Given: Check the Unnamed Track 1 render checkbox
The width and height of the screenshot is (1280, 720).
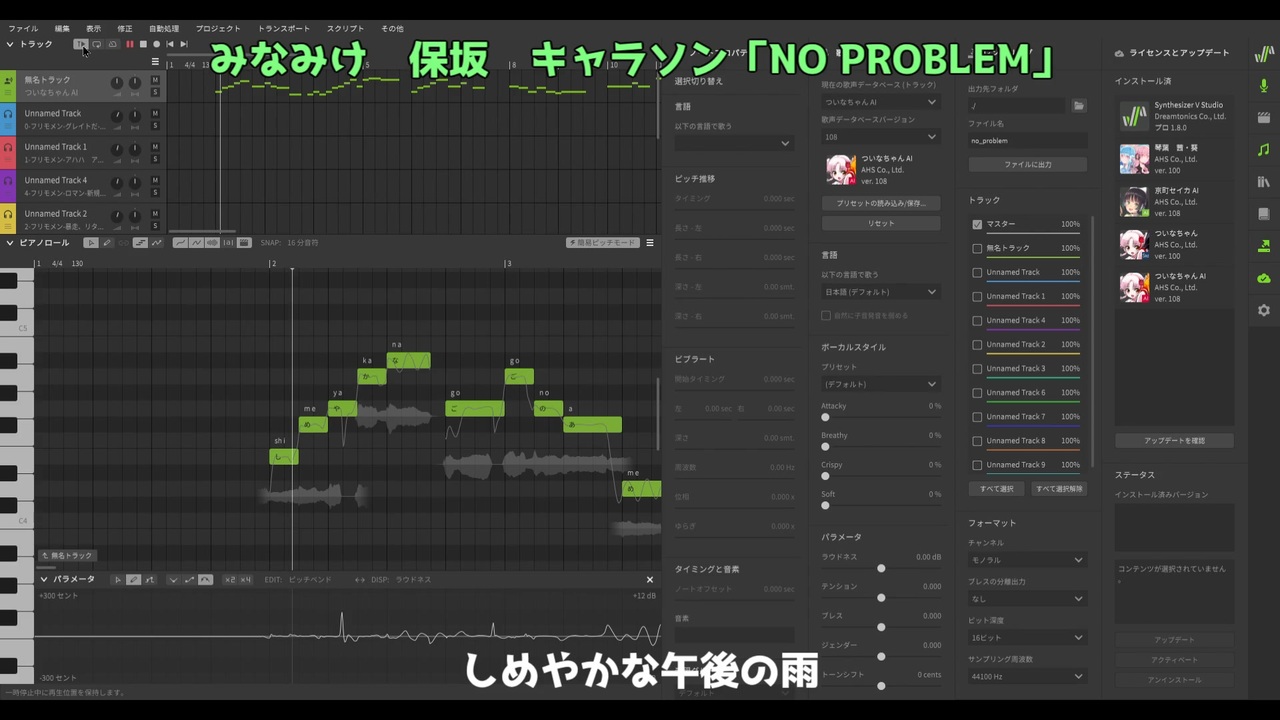Looking at the screenshot, I should 977,296.
